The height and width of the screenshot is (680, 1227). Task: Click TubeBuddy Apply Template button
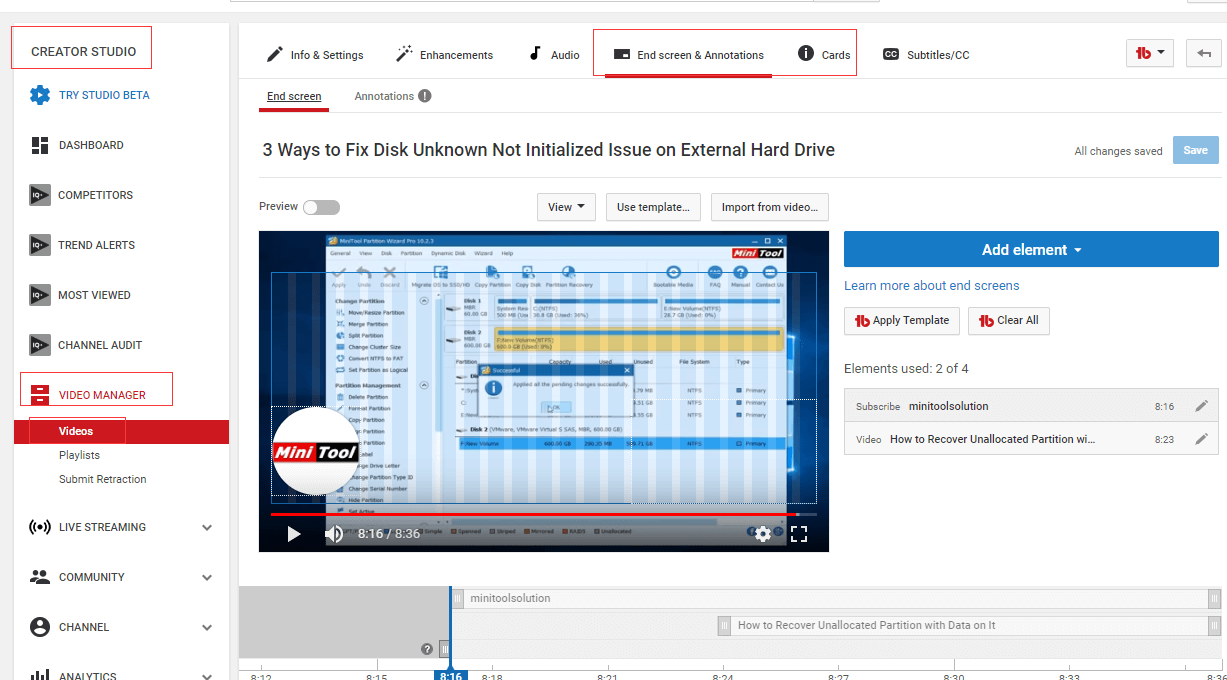[902, 320]
